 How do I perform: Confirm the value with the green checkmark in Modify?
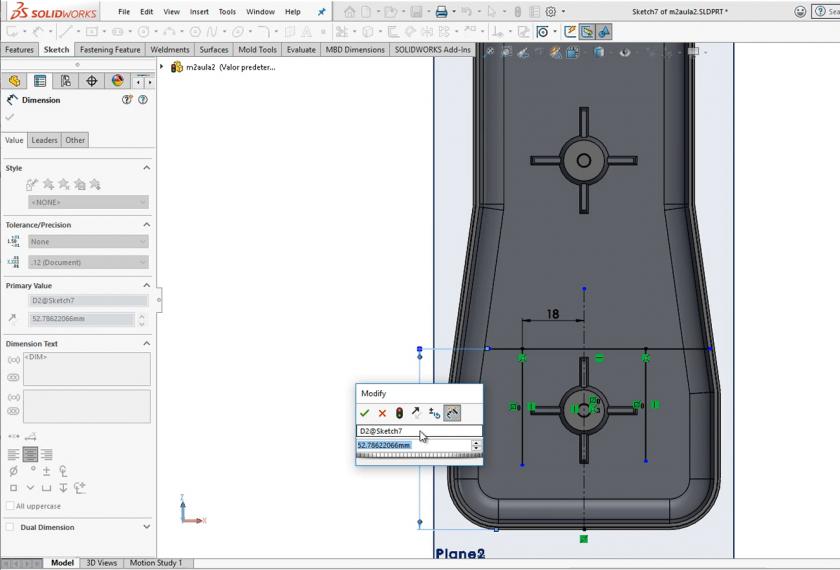[364, 413]
